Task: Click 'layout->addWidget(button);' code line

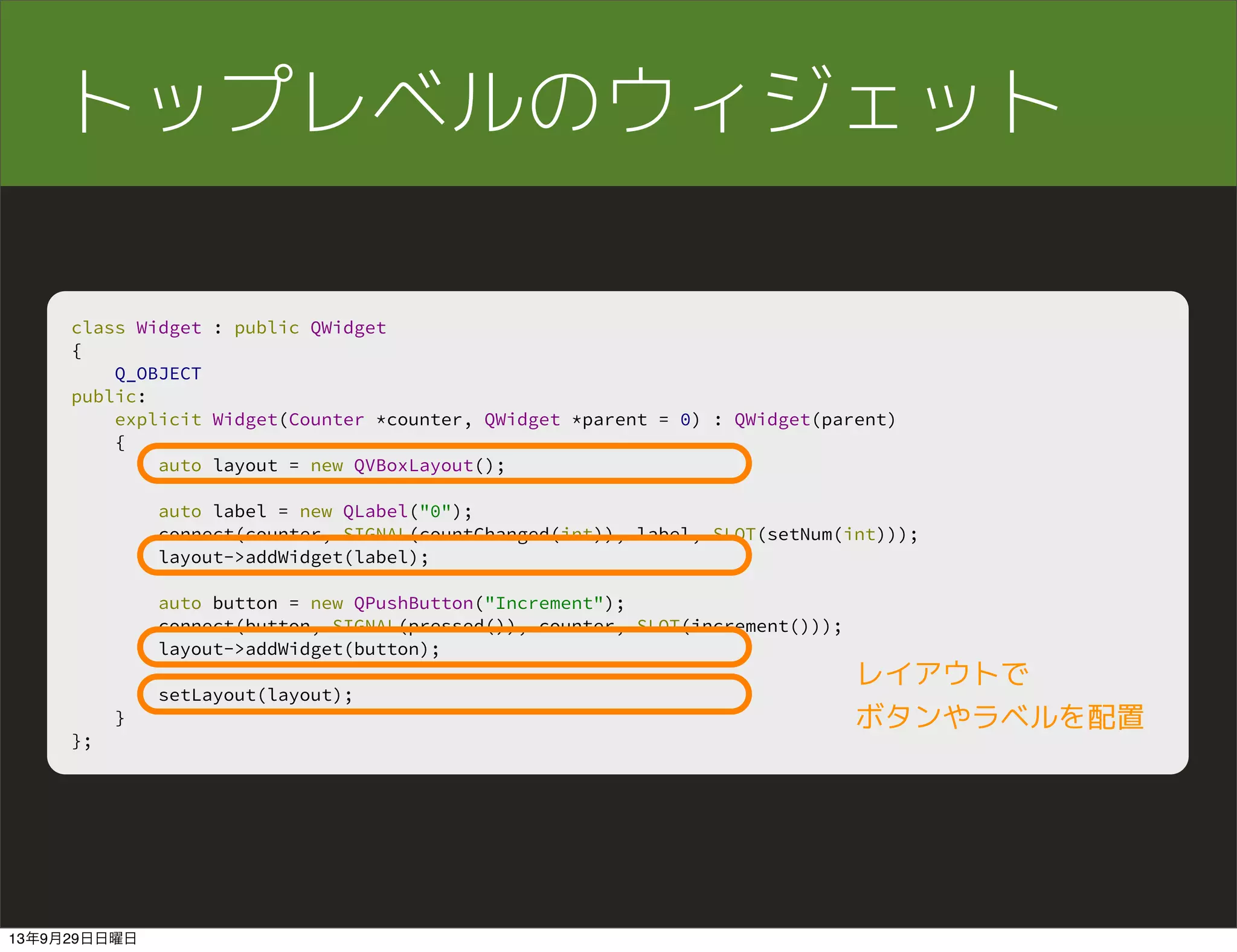Action: [299, 649]
